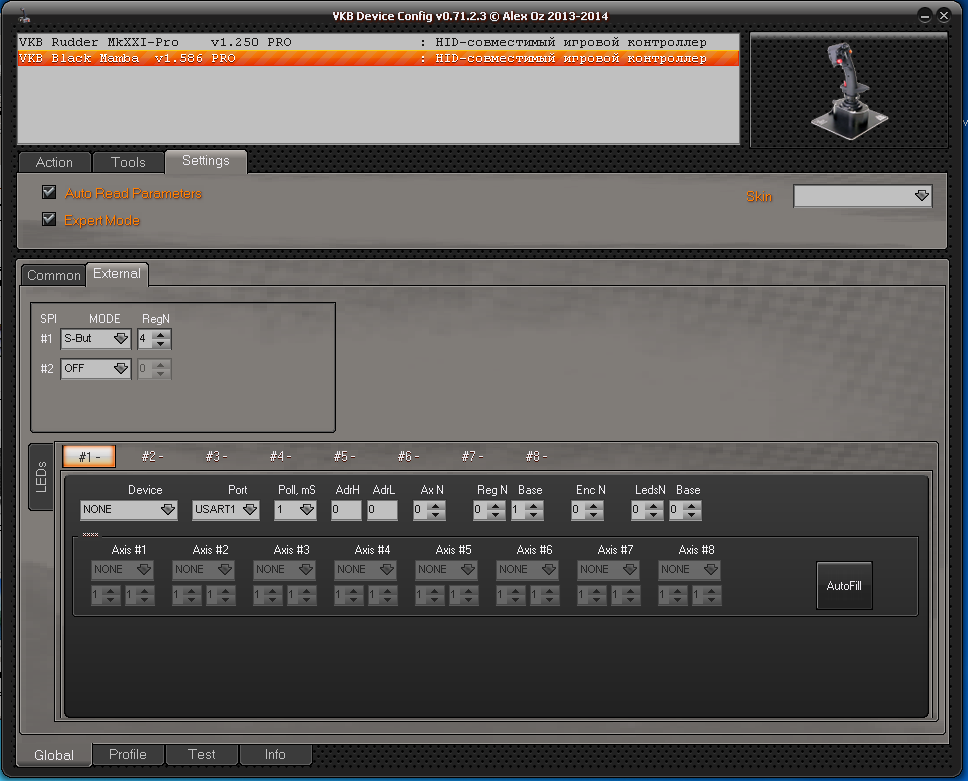Select external slot #5 -
This screenshot has width=968, height=781.
tap(344, 456)
